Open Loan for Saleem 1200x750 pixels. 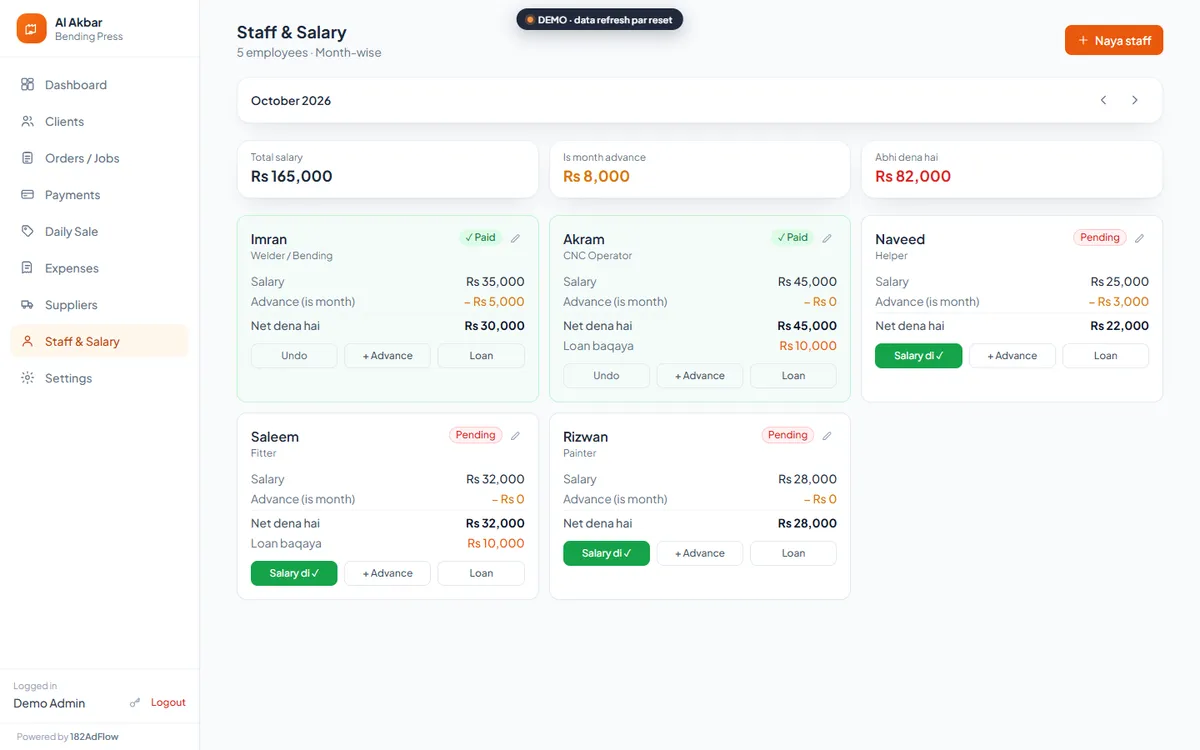click(x=481, y=573)
